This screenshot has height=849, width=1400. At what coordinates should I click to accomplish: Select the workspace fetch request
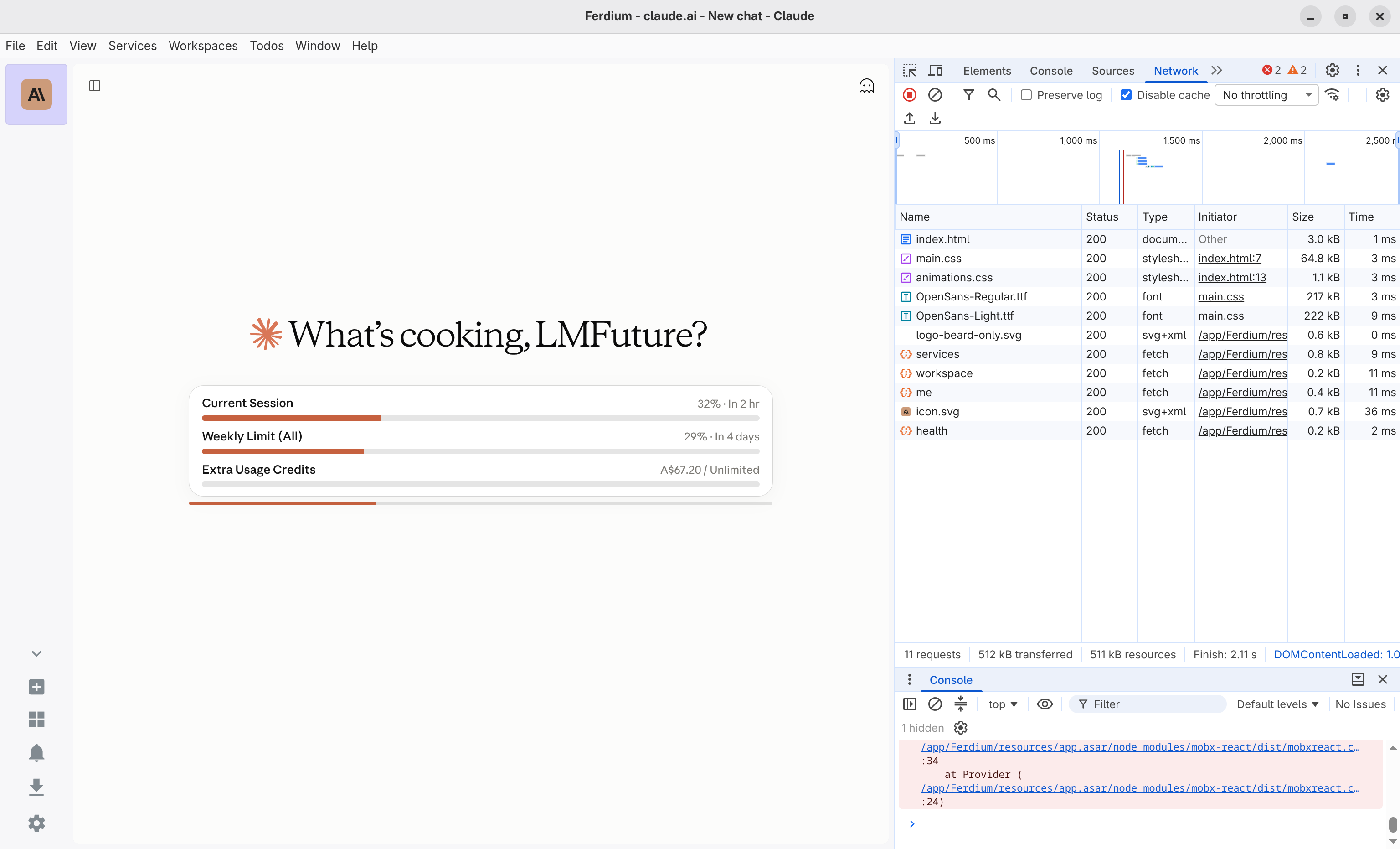coord(1147,373)
